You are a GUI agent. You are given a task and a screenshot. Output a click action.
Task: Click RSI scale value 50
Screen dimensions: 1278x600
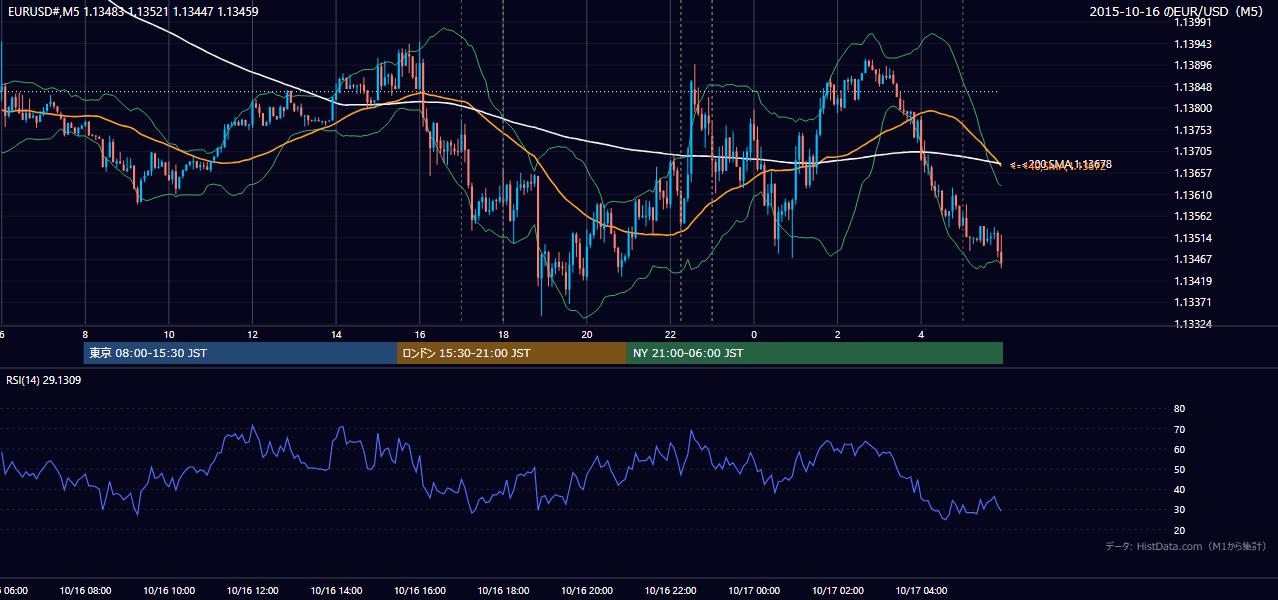(1179, 469)
